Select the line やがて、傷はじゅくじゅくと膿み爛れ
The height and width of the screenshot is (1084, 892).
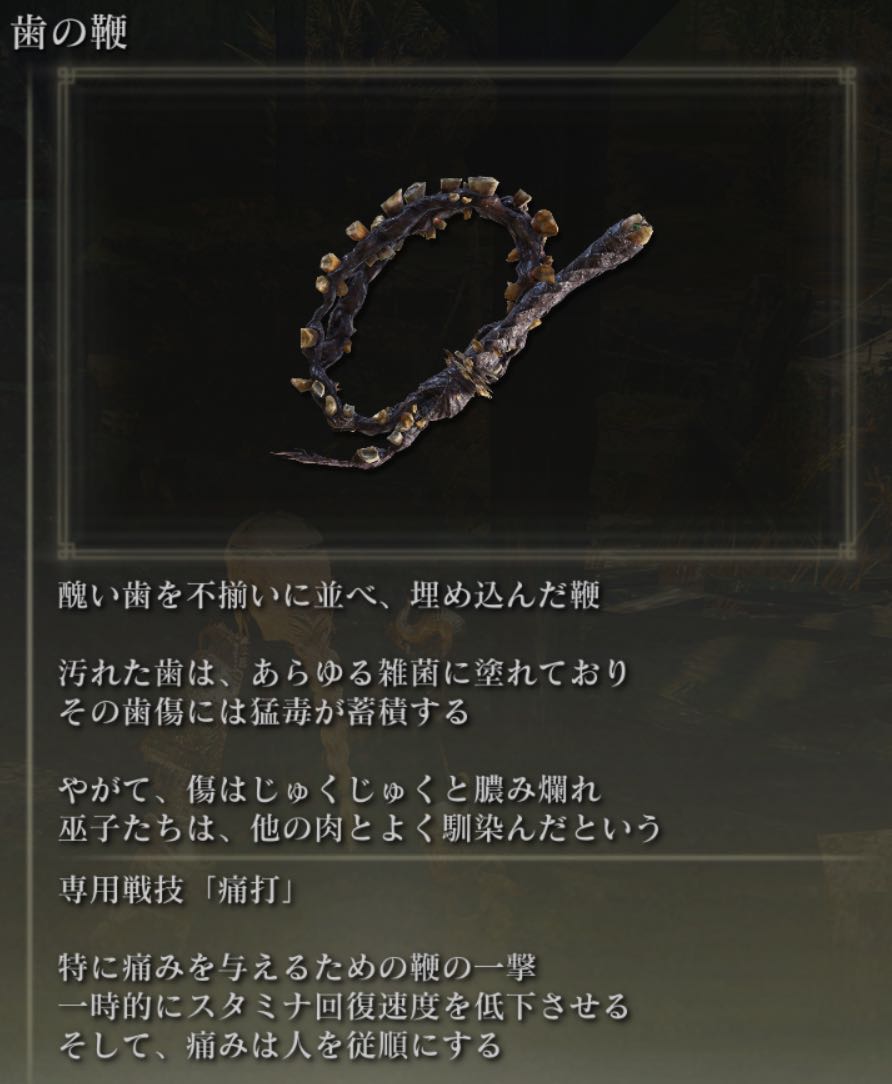point(330,789)
